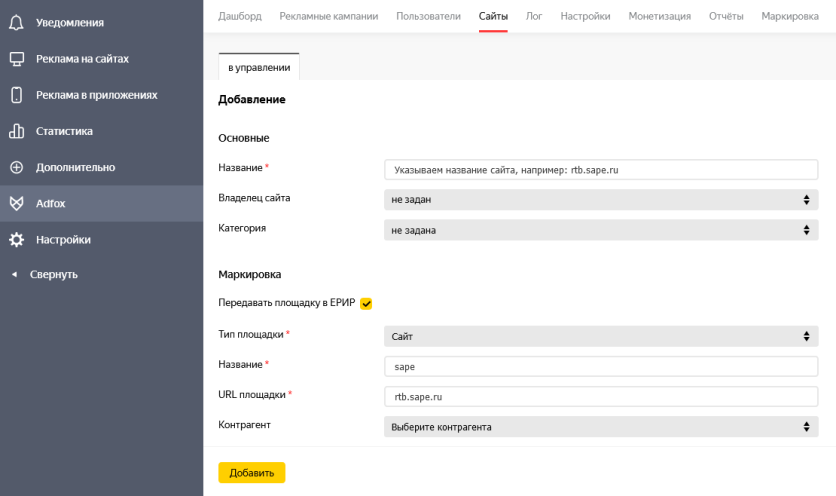
Task: Uncheck Передавать площадку в ЕРИР checkbox
Action: click(x=366, y=303)
